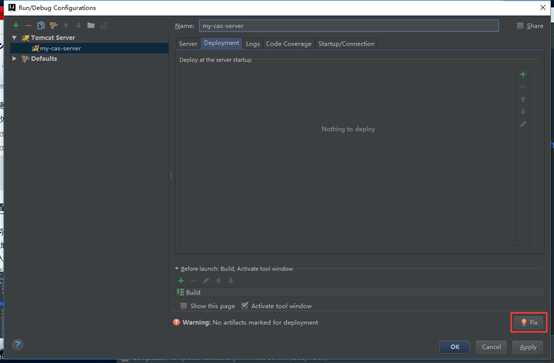Select the Build task row

pos(360,292)
